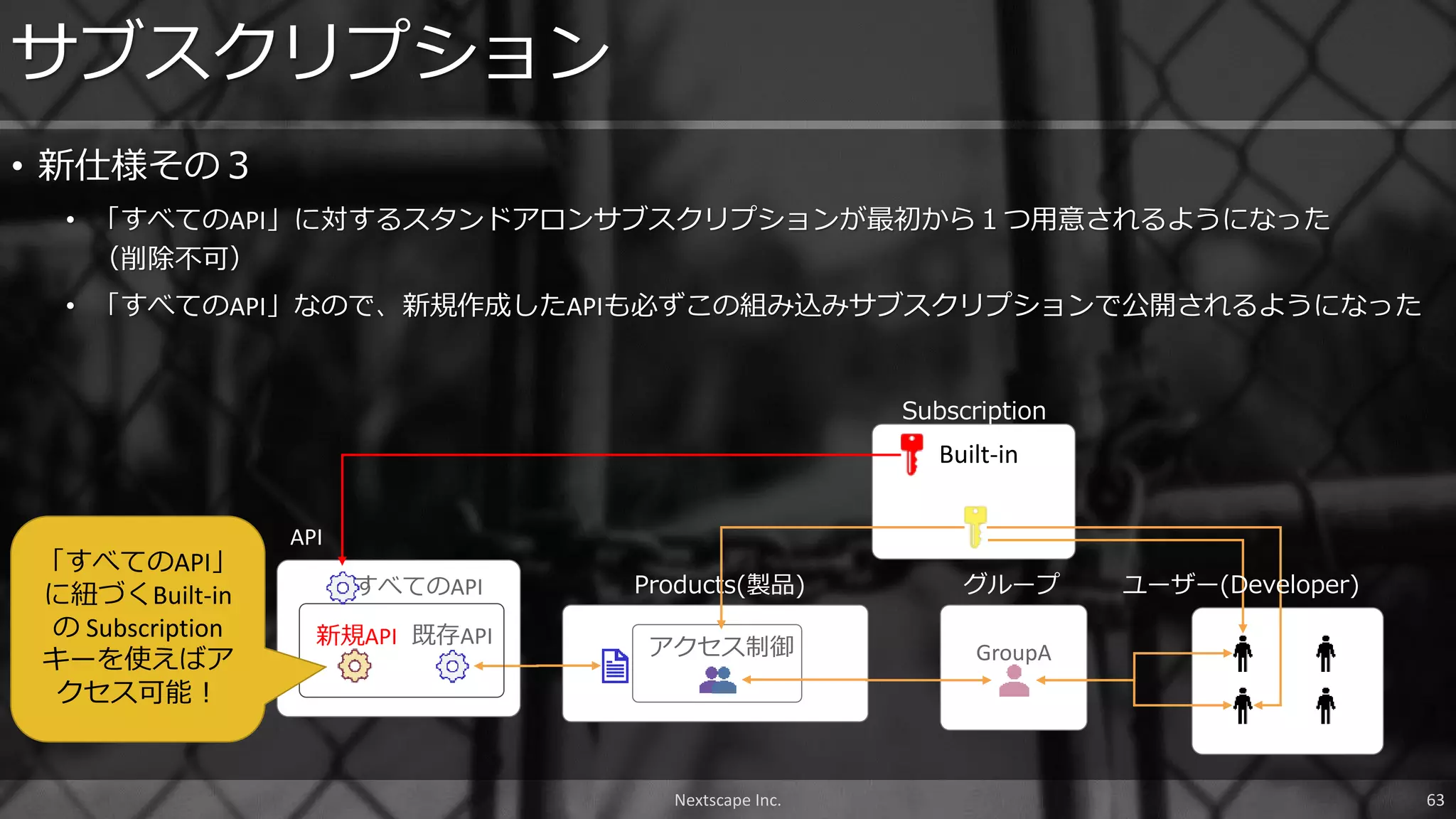1456x819 pixels.
Task: Click the 既存API label
Action: tap(452, 635)
